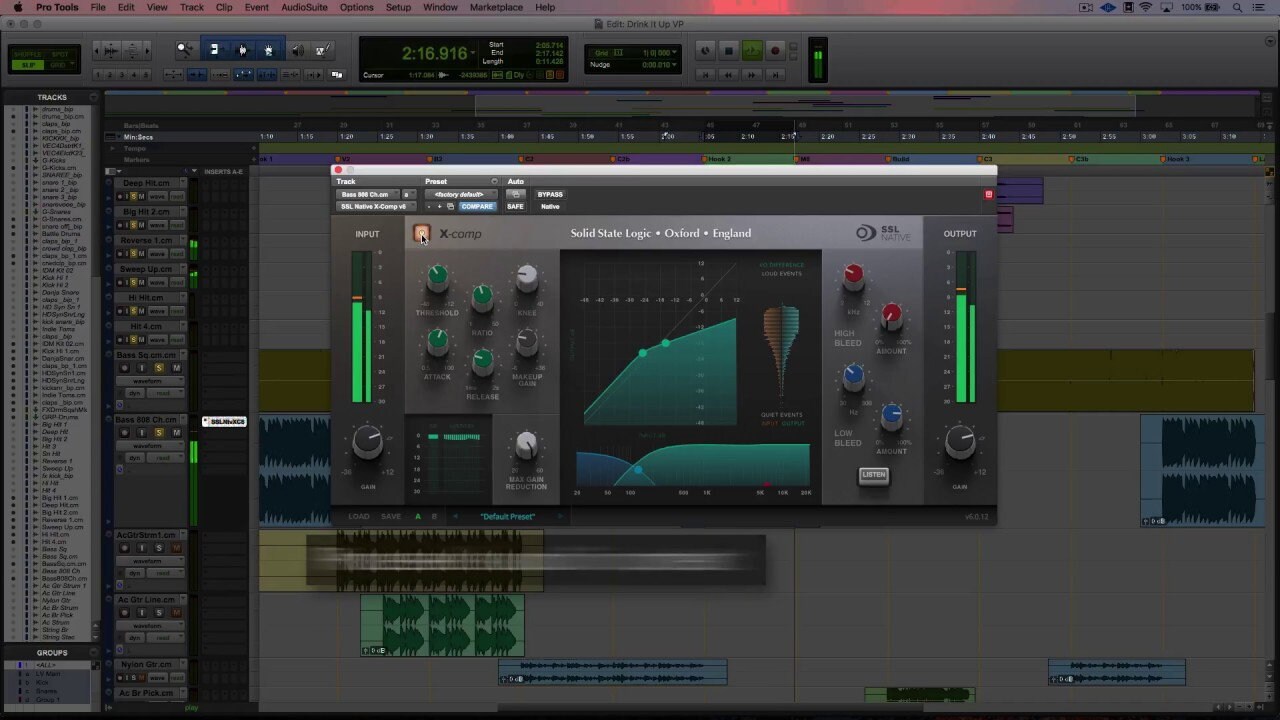Viewport: 1280px width, 720px height.
Task: Toggle COMPARE in the plug-in header
Action: point(477,207)
